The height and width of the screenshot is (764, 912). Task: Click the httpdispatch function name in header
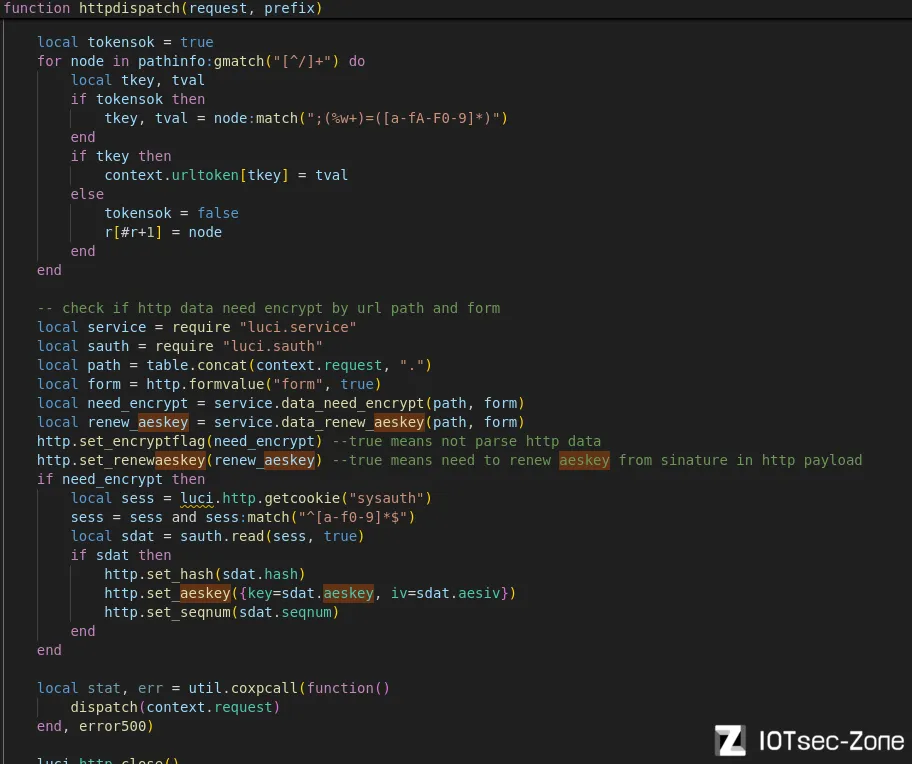click(129, 8)
